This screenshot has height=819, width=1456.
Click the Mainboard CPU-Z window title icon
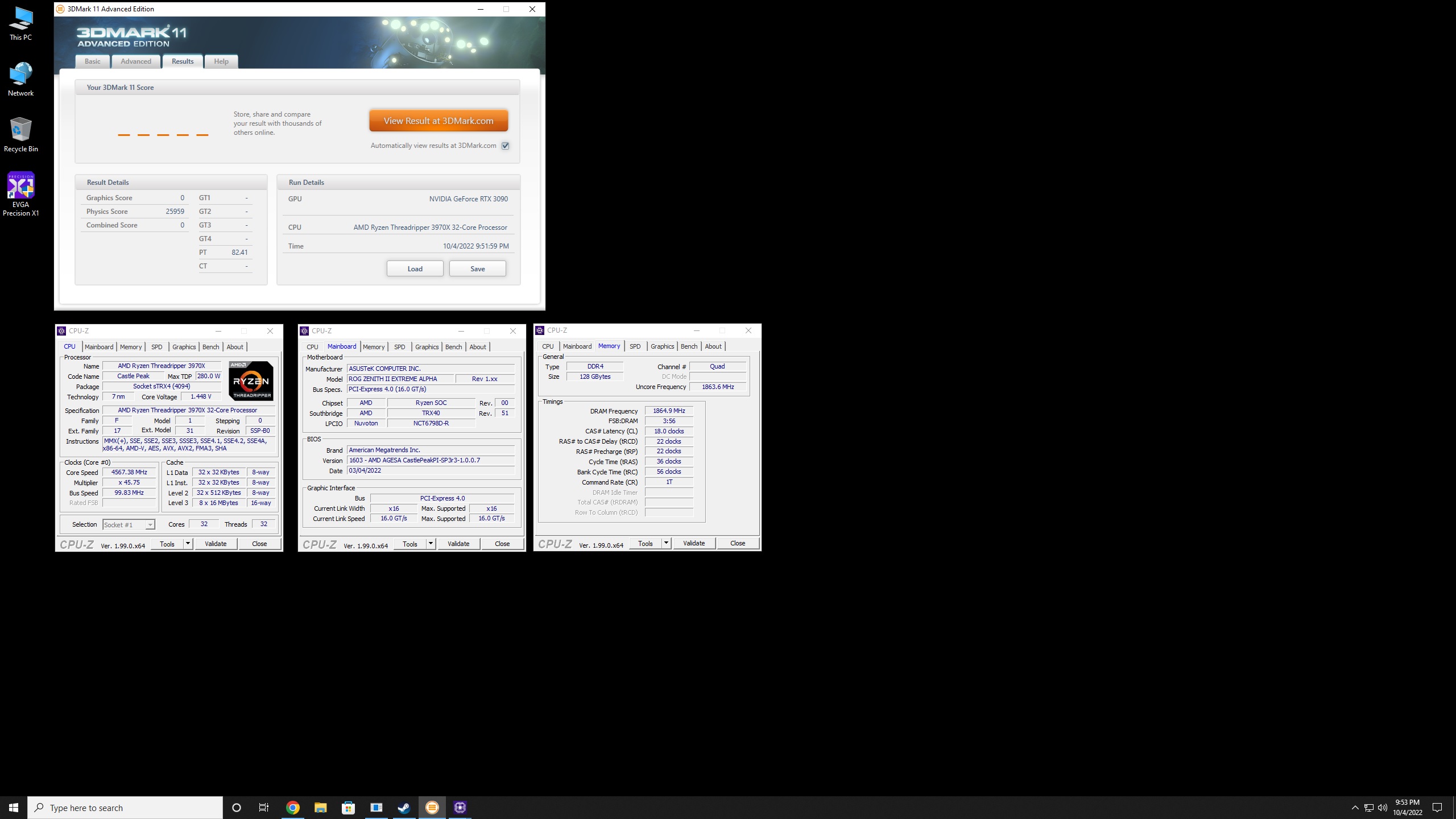(304, 331)
